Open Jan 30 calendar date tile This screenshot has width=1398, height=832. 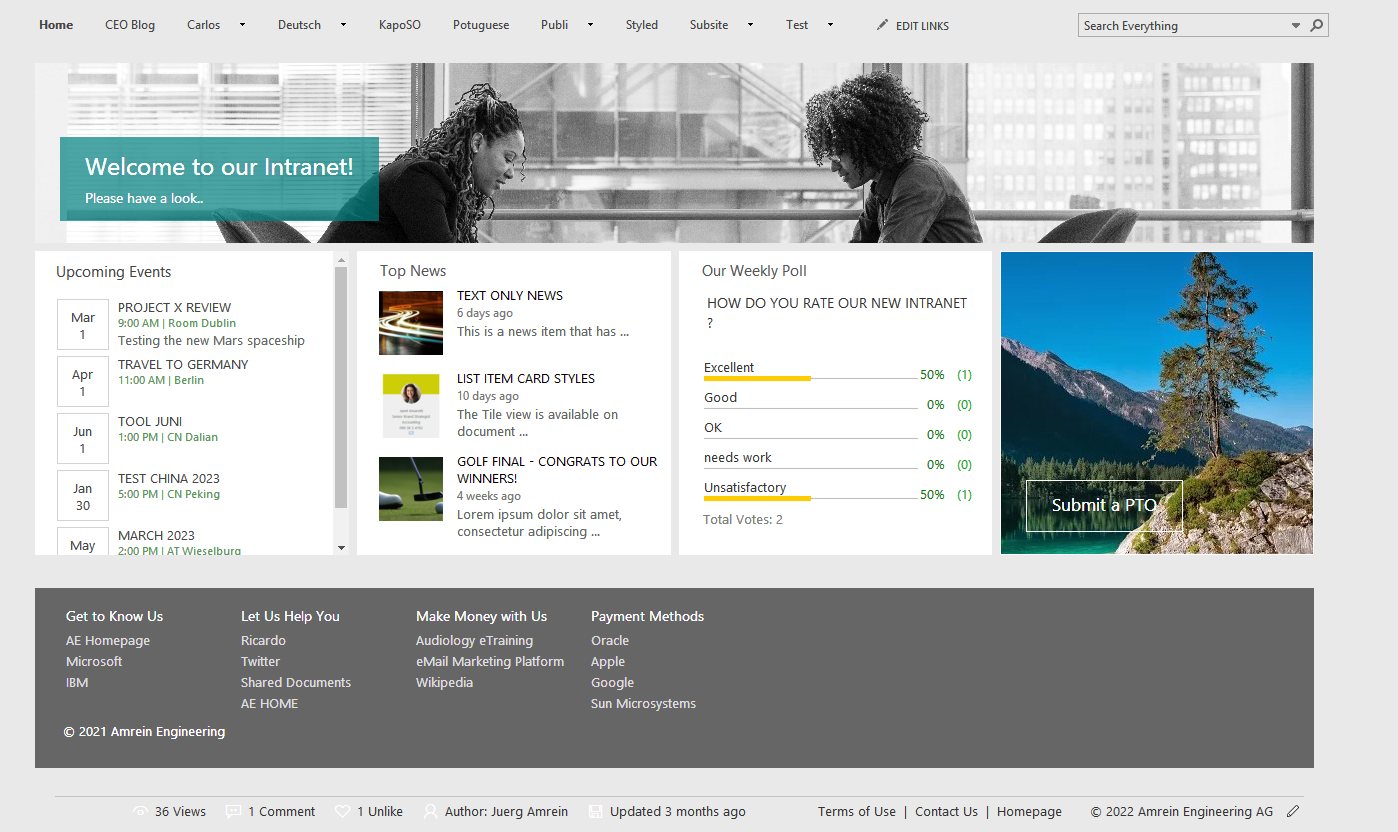[x=83, y=496]
